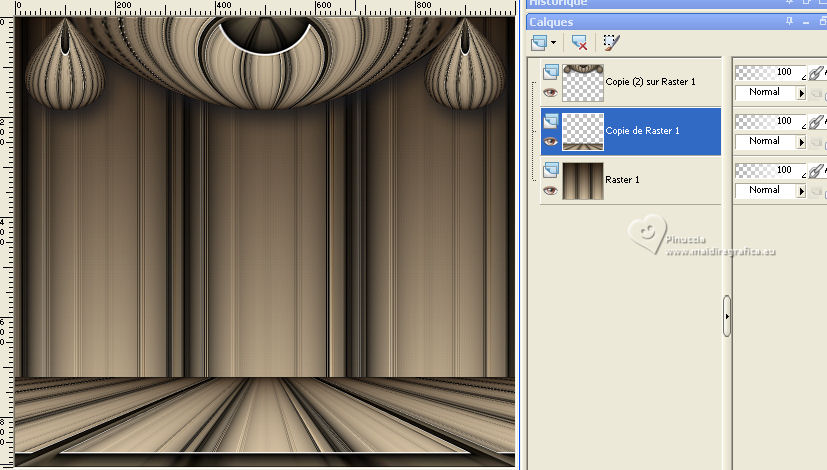Click the Copie de Raster 1 thumbnail
The image size is (827, 470).
583,131
